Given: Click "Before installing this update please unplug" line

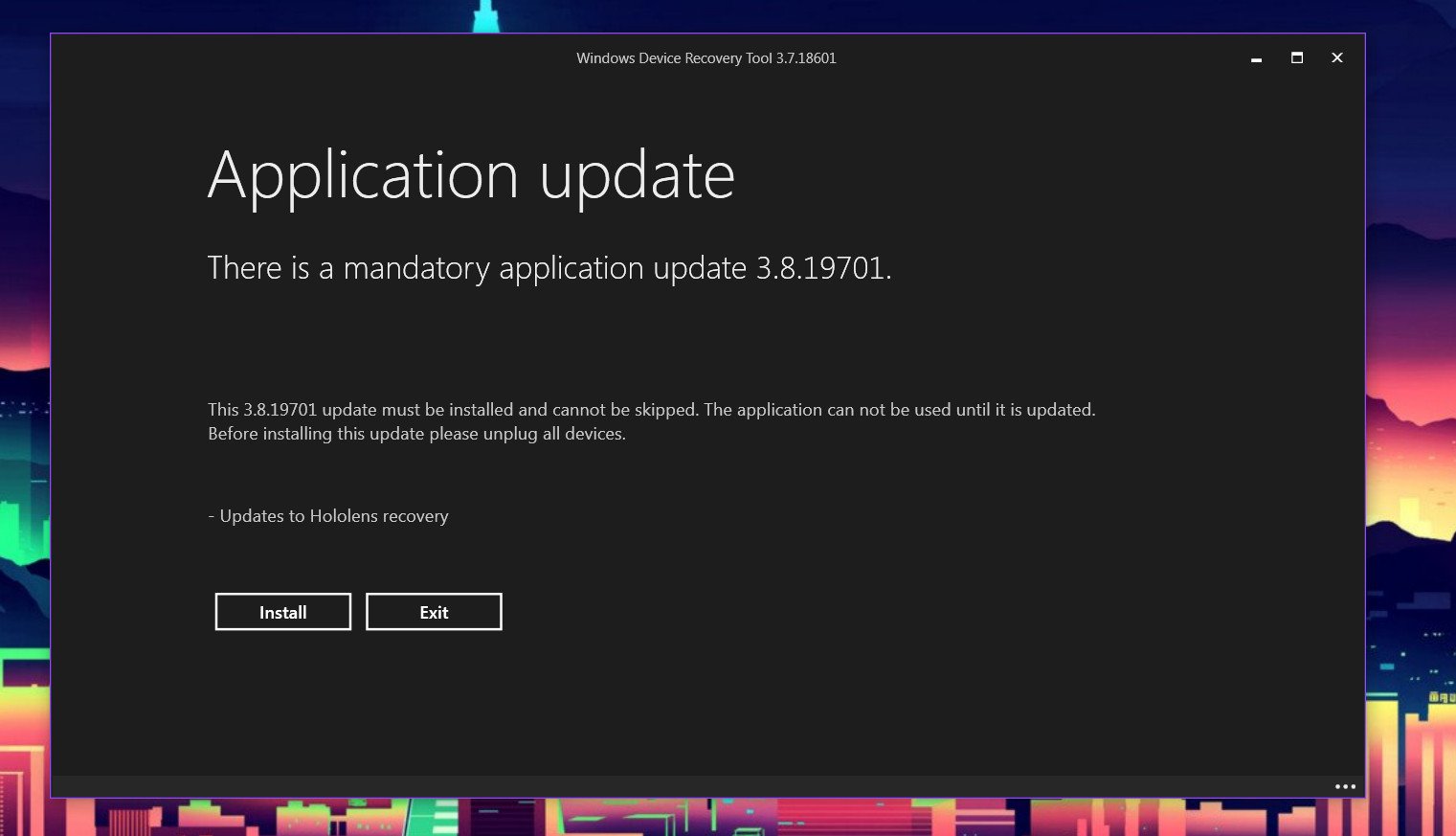Looking at the screenshot, I should click(x=416, y=434).
